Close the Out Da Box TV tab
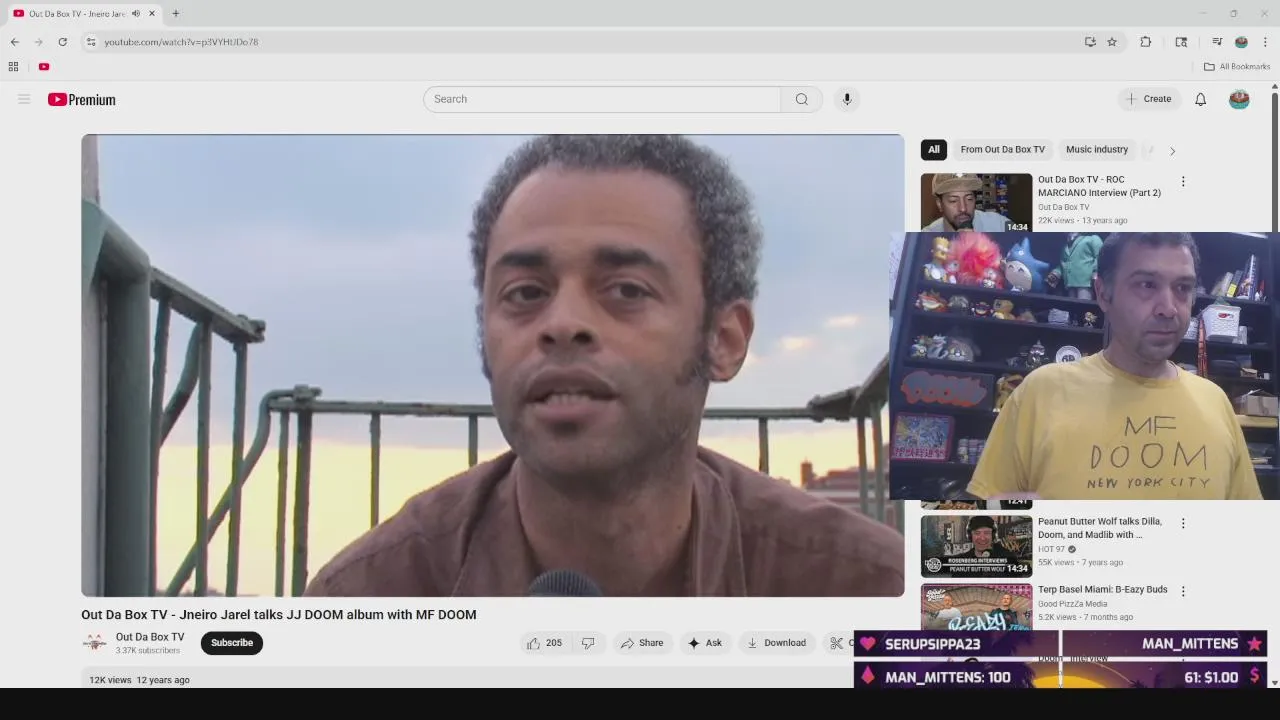The height and width of the screenshot is (720, 1280). pos(152,14)
